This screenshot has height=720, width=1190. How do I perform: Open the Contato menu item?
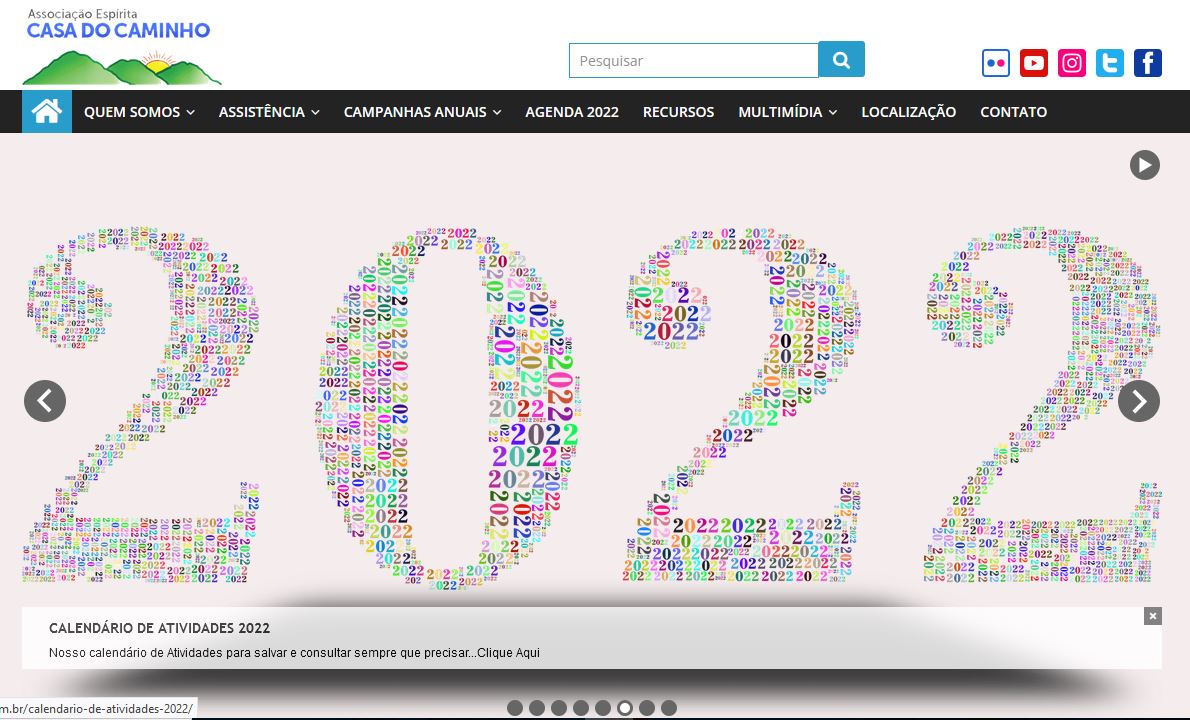coord(1013,112)
